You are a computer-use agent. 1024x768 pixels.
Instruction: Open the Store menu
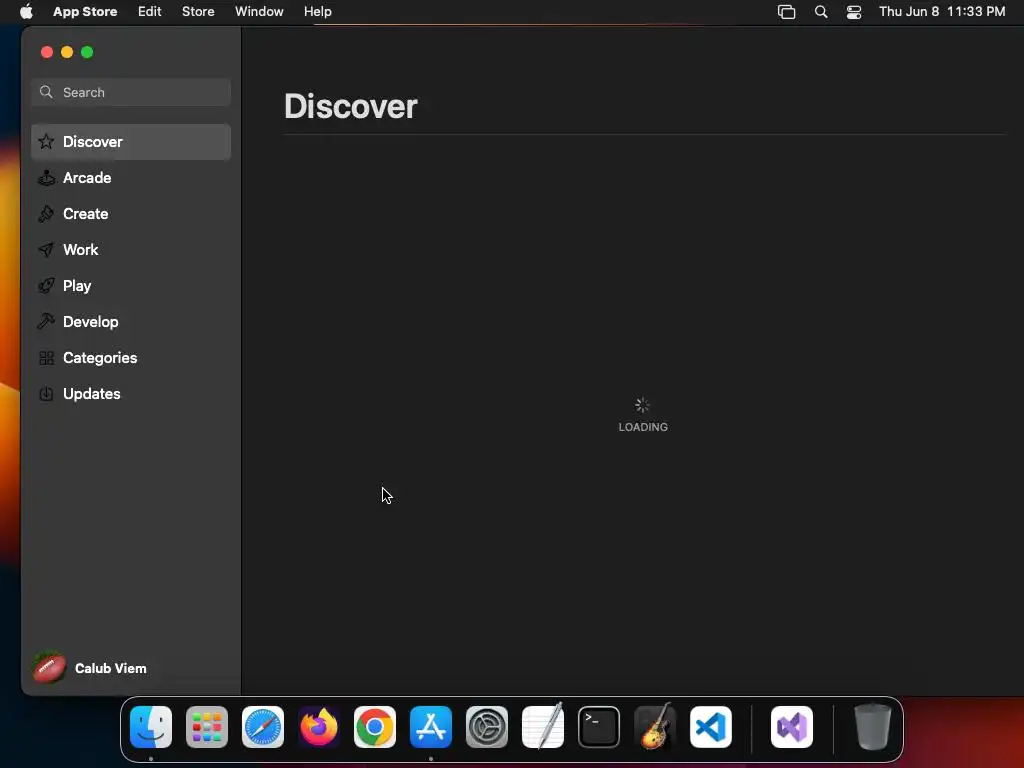(198, 12)
